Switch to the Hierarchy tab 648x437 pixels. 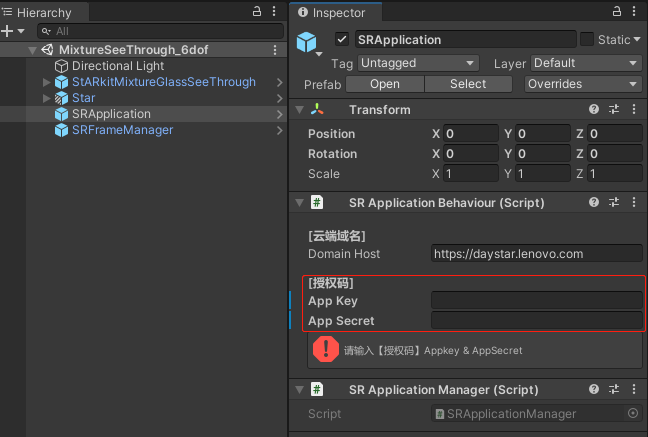[x=44, y=12]
